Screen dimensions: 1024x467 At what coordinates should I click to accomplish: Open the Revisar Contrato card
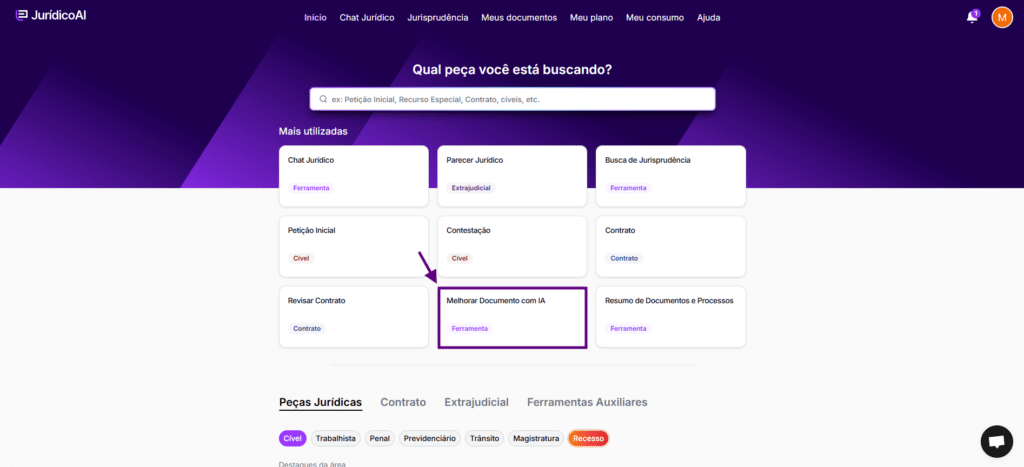pos(354,316)
